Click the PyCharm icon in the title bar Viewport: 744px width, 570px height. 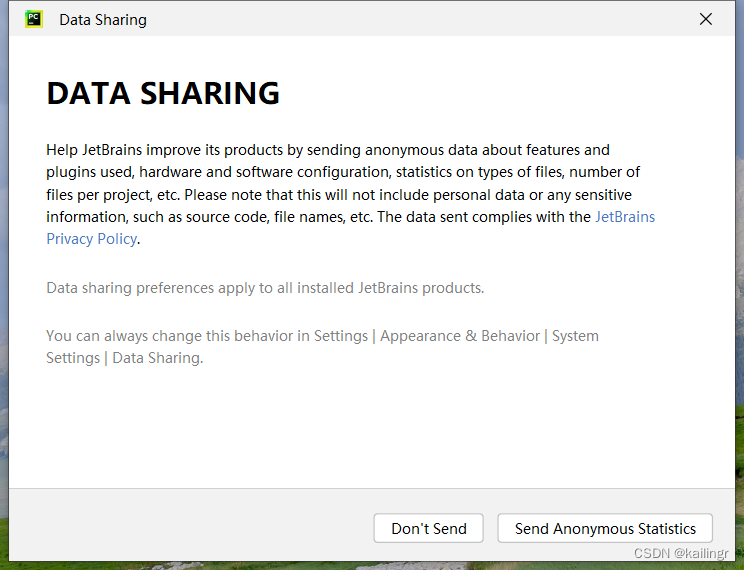click(34, 19)
